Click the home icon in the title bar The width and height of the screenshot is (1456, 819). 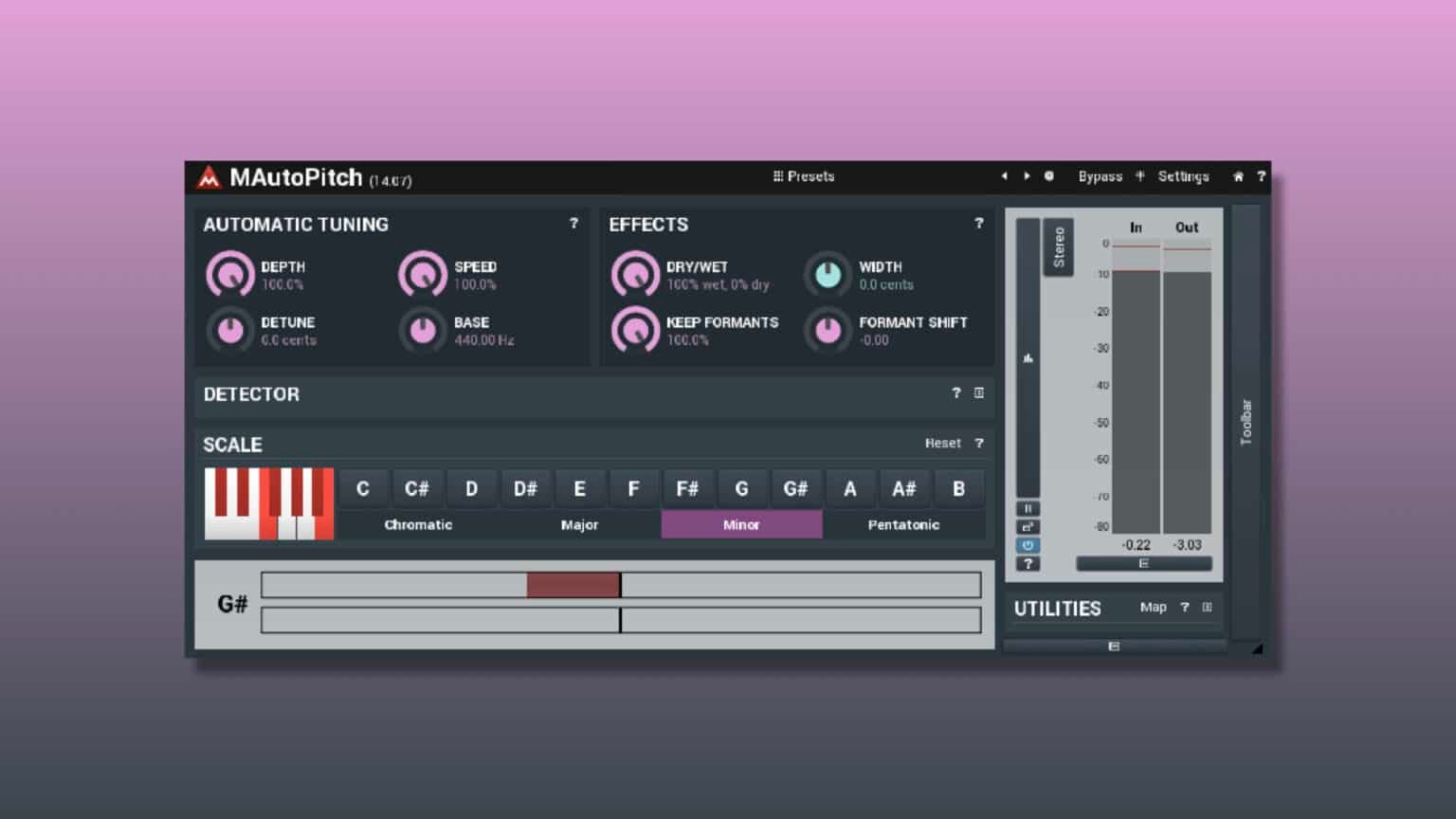pyautogui.click(x=1238, y=176)
